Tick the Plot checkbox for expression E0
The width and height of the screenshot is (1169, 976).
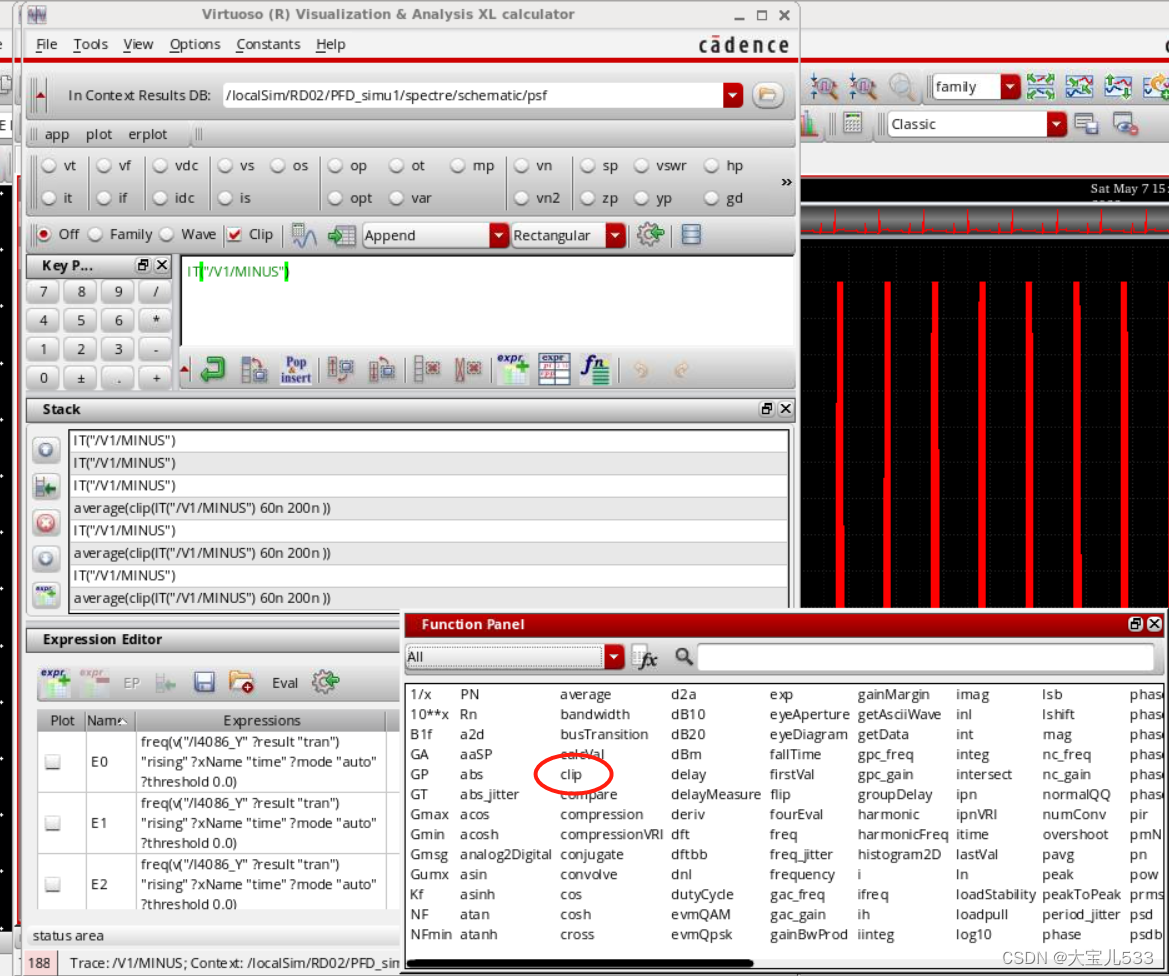click(53, 762)
